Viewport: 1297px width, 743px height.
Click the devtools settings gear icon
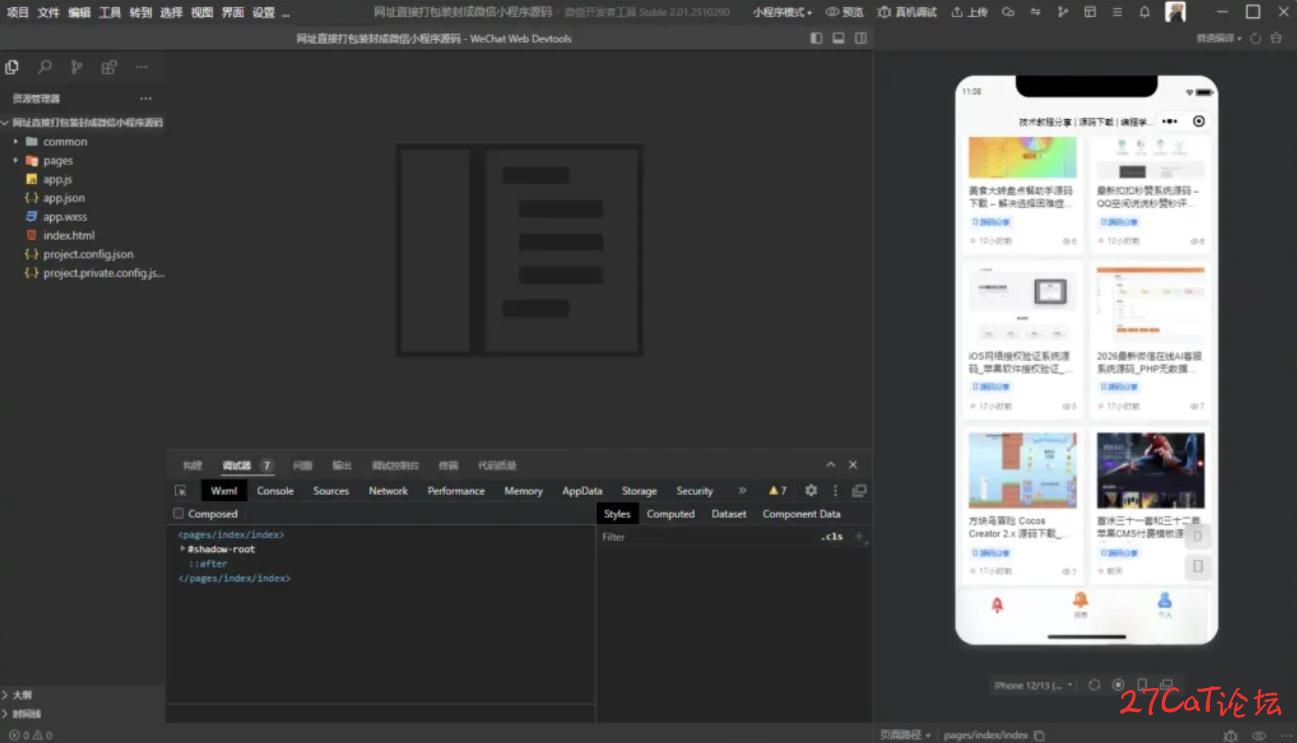pyautogui.click(x=811, y=491)
